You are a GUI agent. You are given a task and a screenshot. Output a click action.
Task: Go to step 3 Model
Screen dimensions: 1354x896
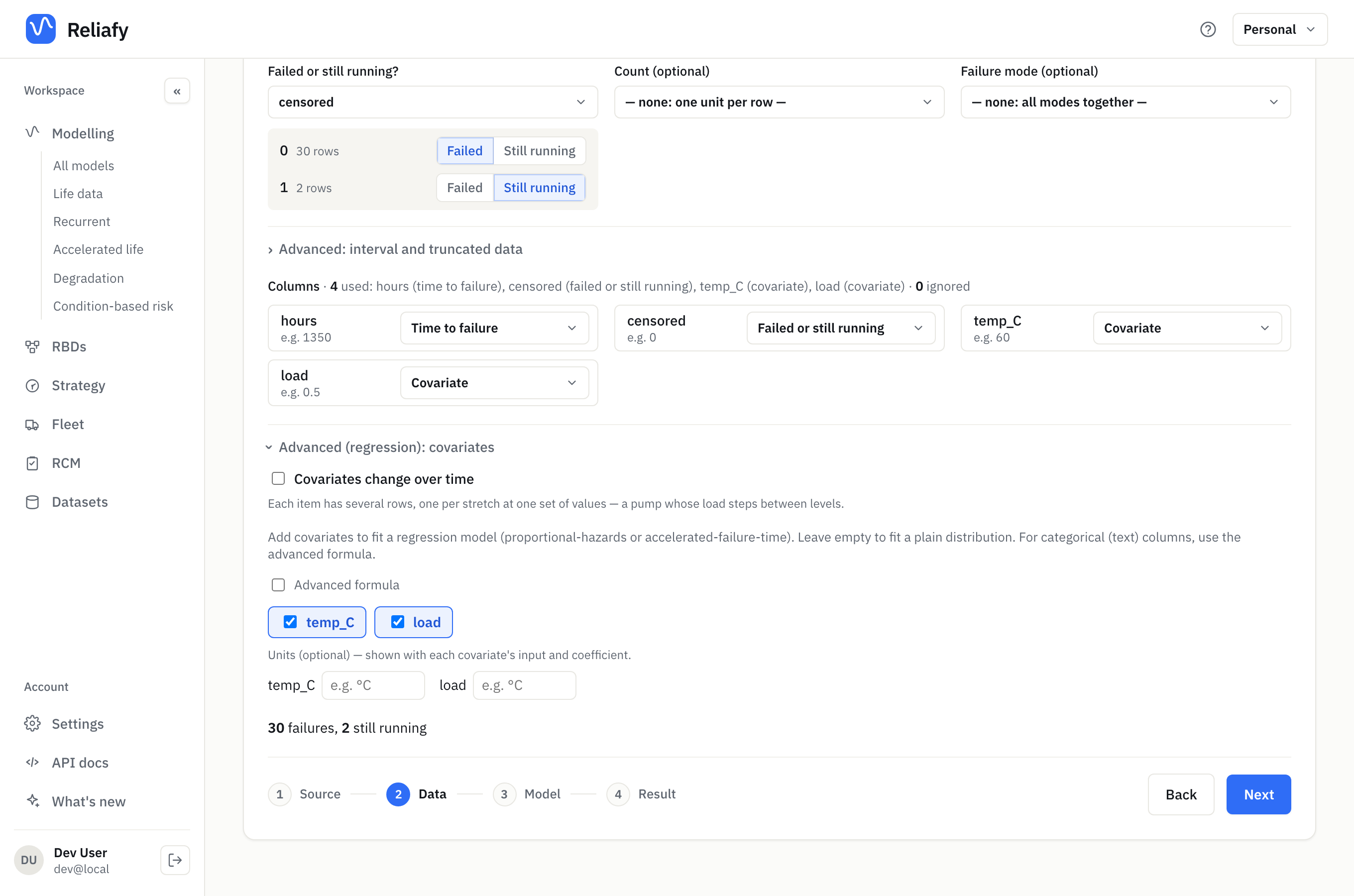(x=527, y=794)
